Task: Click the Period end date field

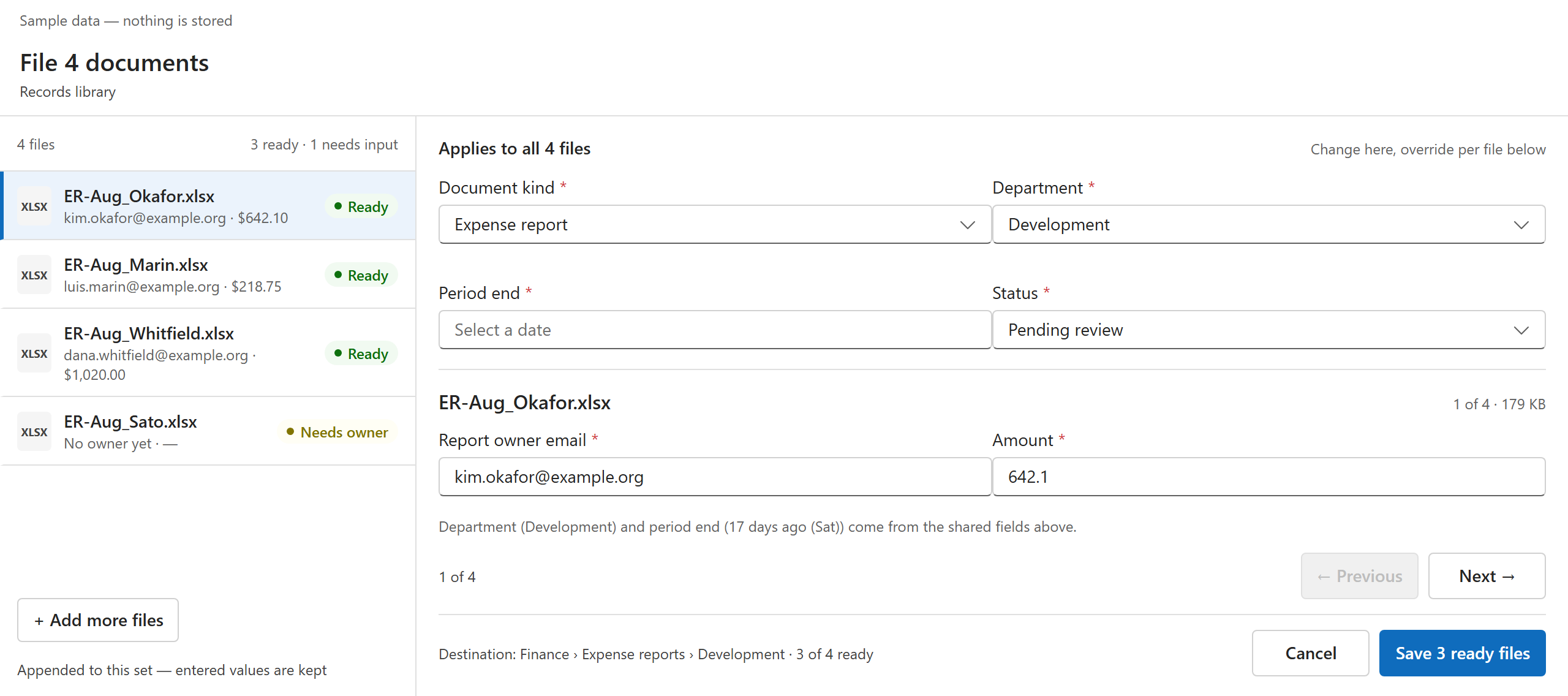Action: (x=715, y=330)
